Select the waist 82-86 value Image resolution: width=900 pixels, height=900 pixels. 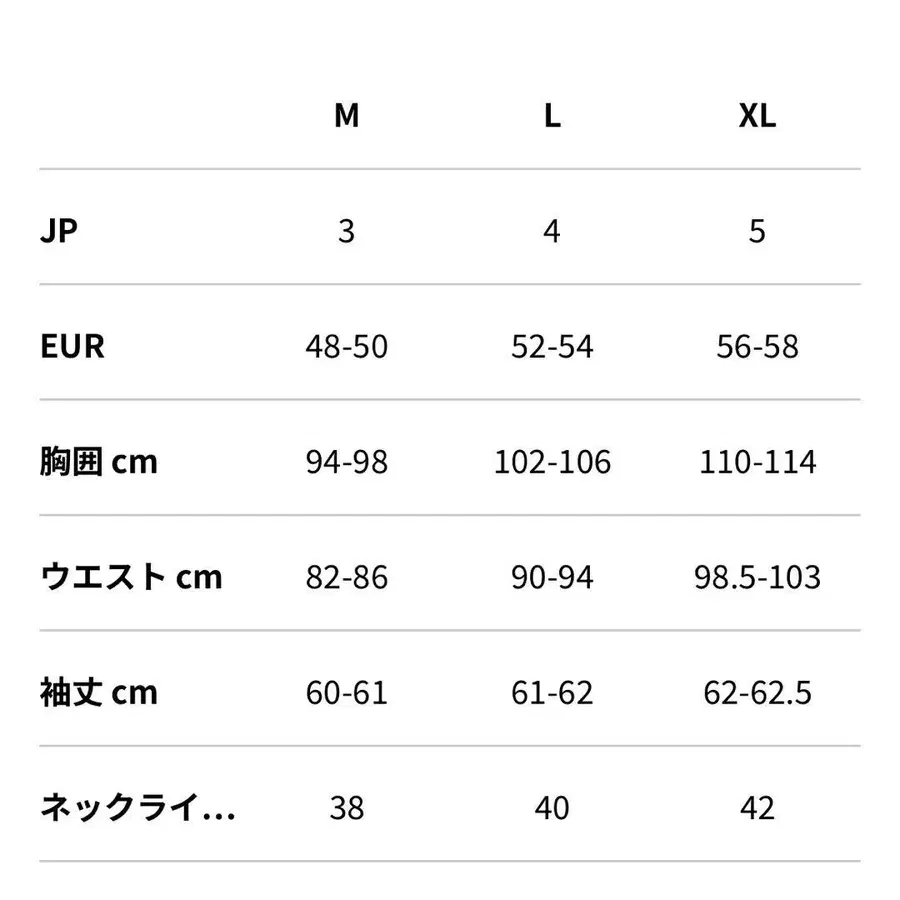[x=346, y=577]
